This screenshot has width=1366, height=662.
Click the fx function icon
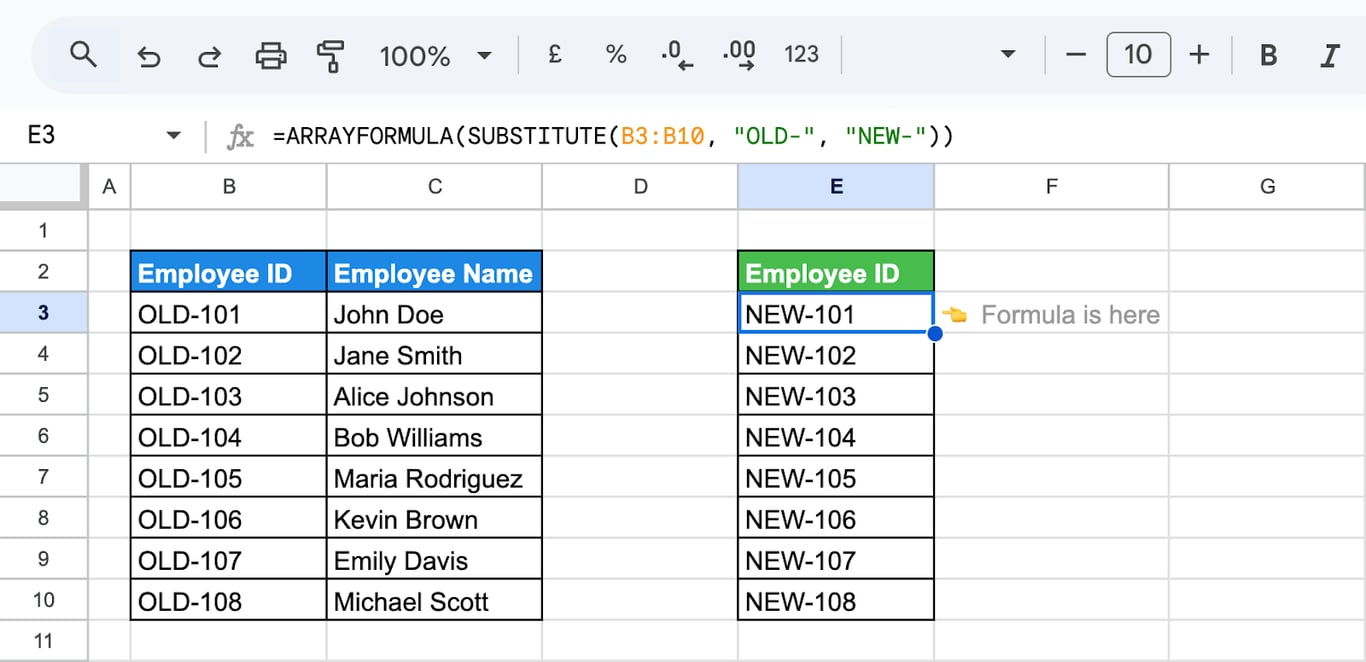pos(241,136)
